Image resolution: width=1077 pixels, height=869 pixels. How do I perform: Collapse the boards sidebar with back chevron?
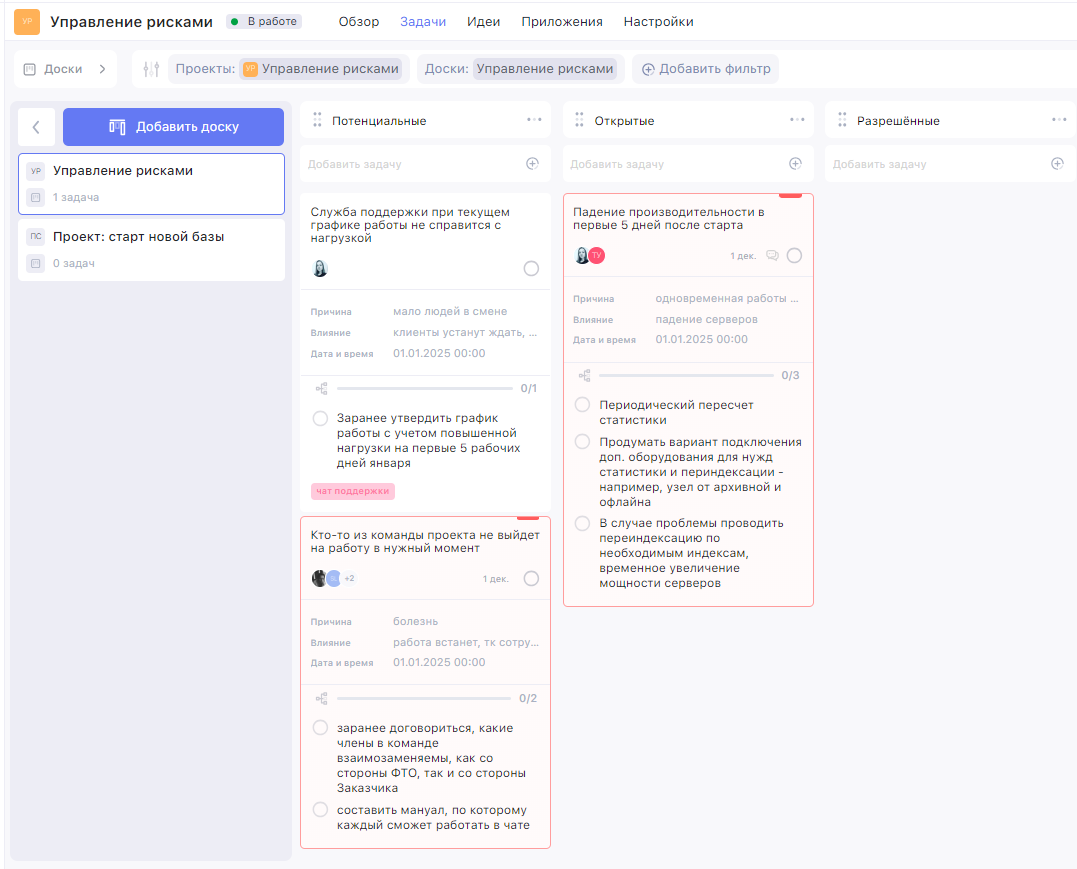point(36,127)
